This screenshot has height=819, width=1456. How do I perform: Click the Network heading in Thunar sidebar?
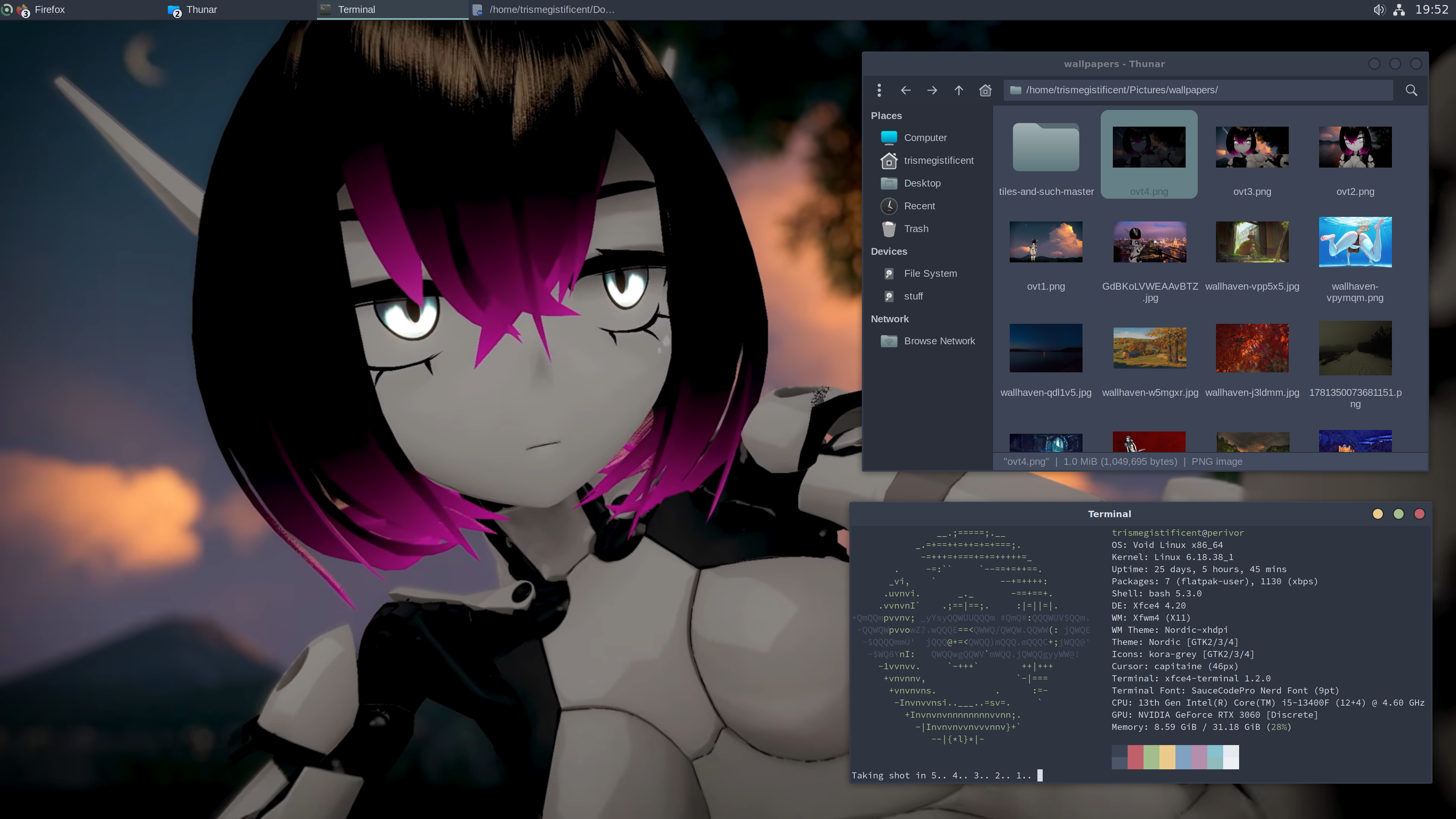pos(890,319)
